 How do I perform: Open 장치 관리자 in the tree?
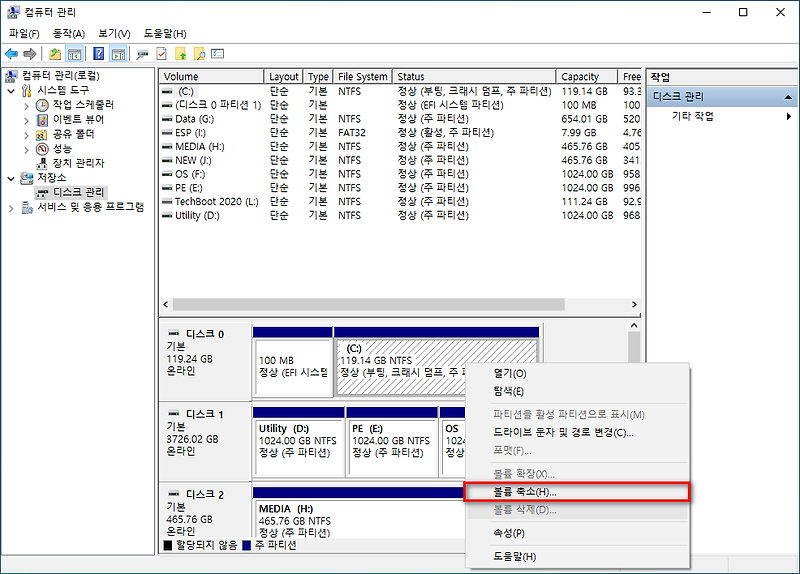pyautogui.click(x=78, y=163)
